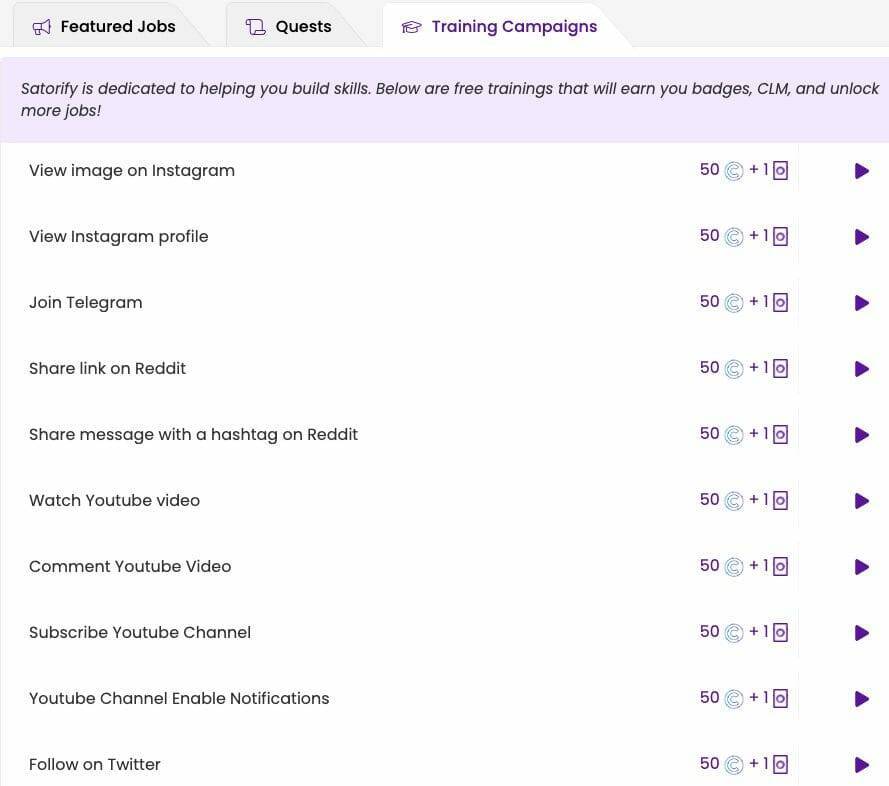889x786 pixels.
Task: Begin the Subscribe Youtube Channel training
Action: click(862, 633)
